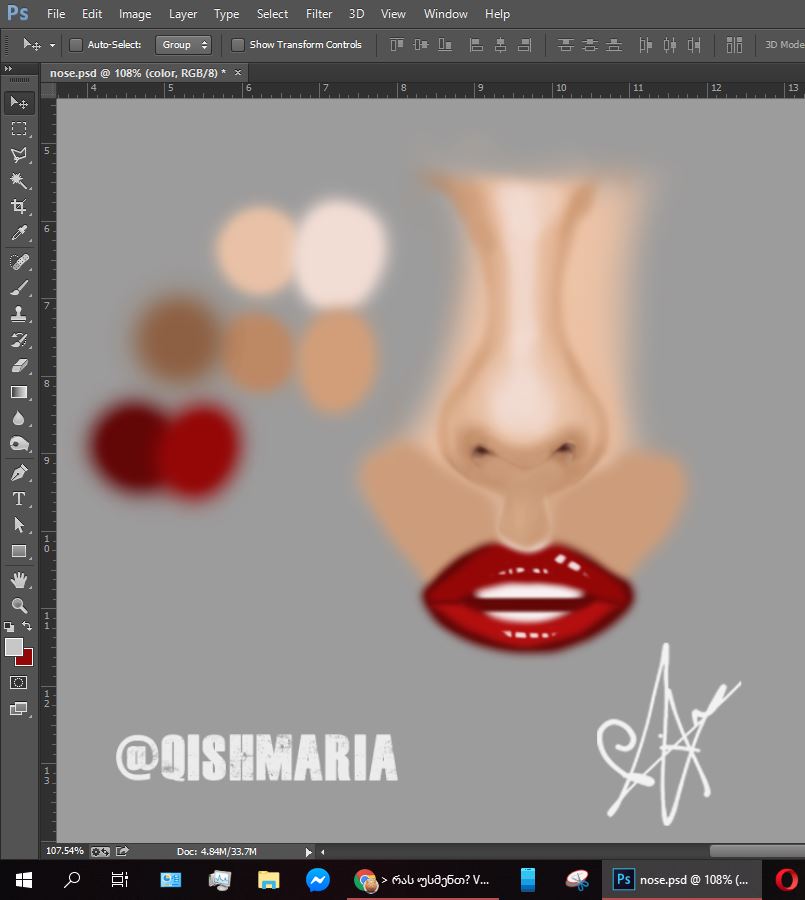Open Messenger from the taskbar
The image size is (805, 900).
pyautogui.click(x=318, y=880)
